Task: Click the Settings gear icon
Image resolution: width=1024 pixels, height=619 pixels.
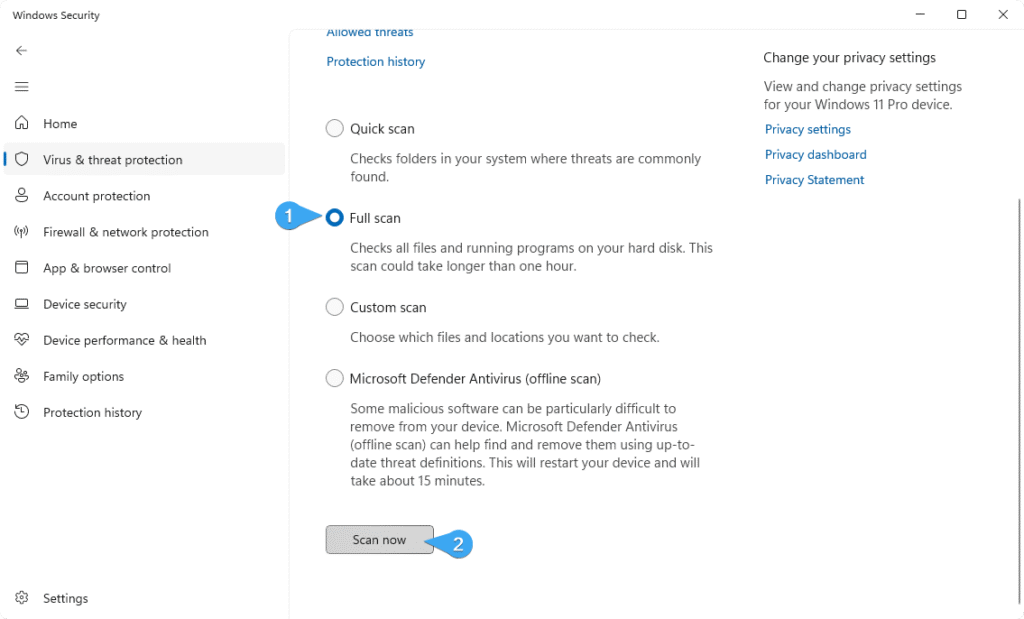Action: point(22,597)
